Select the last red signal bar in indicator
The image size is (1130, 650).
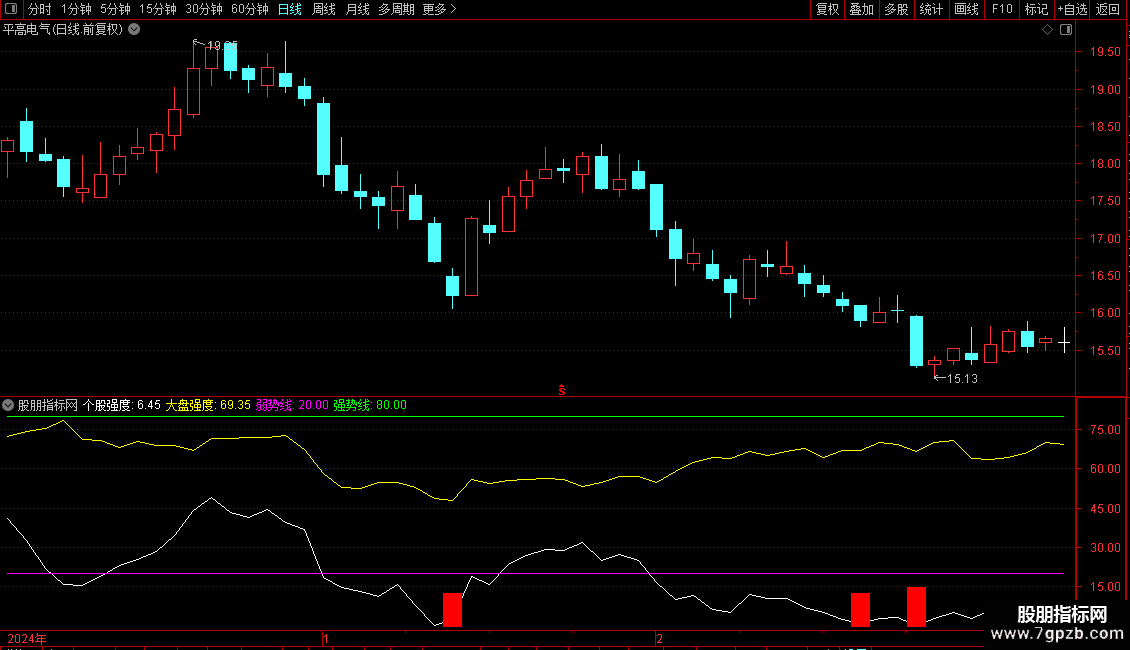(x=916, y=607)
